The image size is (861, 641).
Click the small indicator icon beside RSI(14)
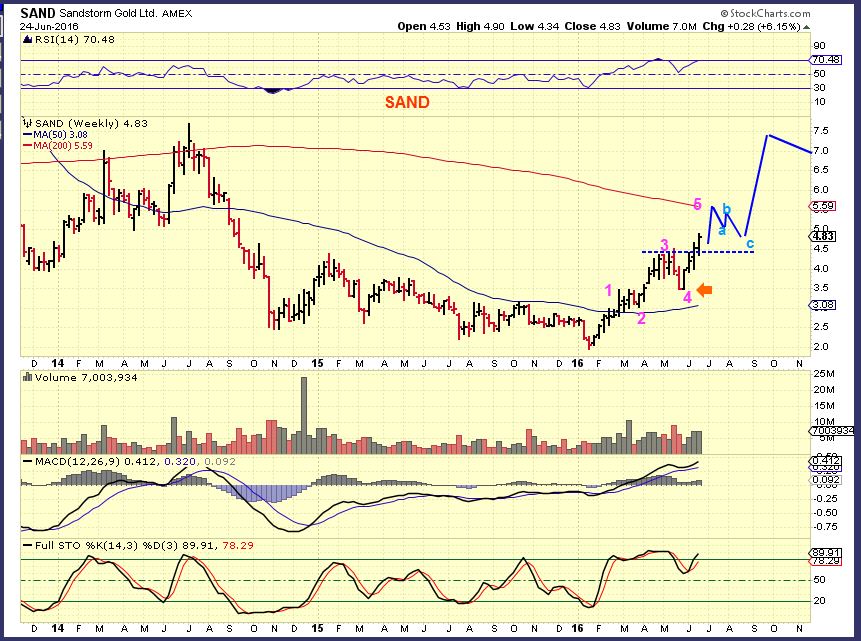27,40
